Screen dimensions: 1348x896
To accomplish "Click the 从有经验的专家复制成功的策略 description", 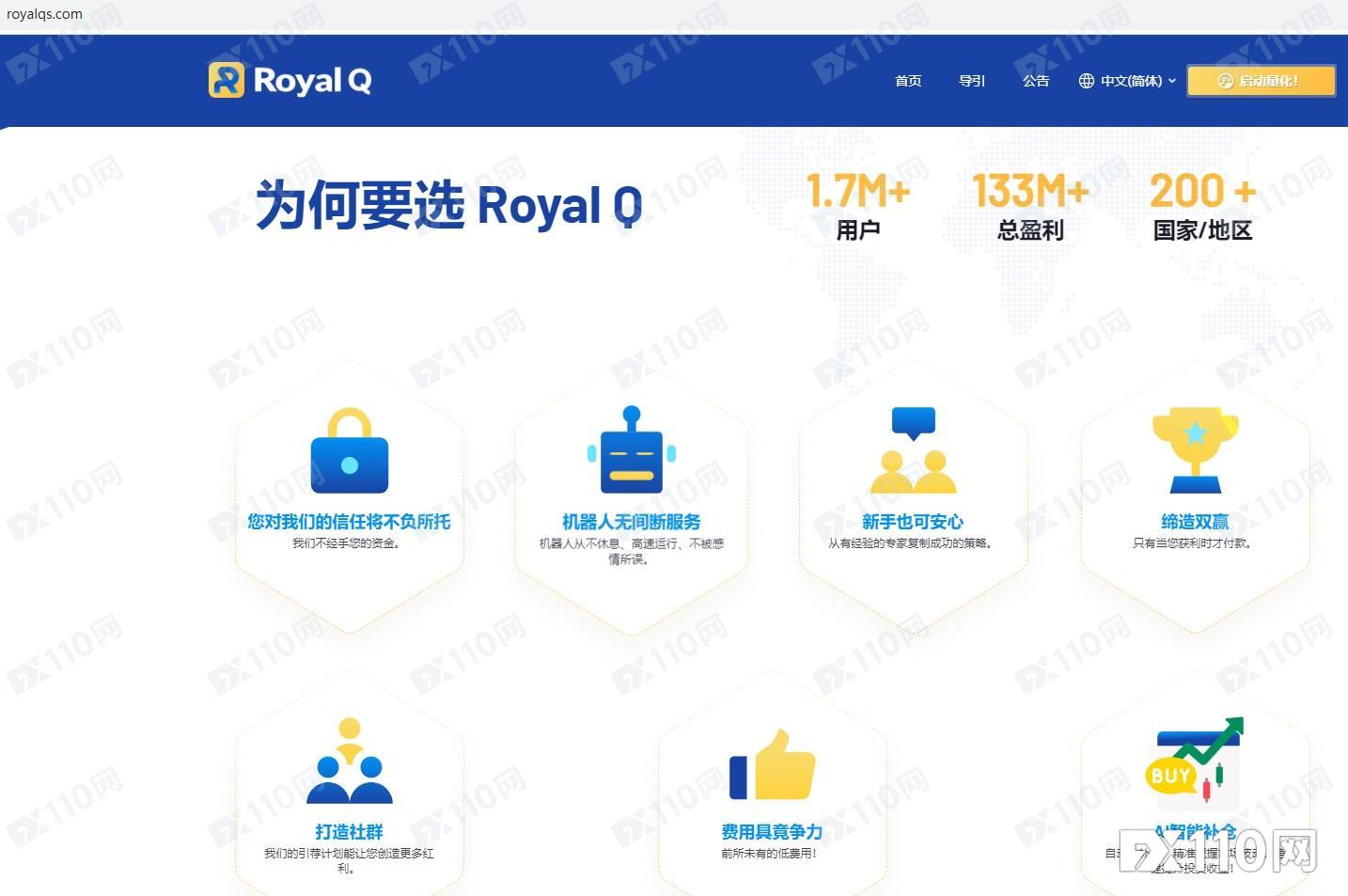I will [911, 543].
